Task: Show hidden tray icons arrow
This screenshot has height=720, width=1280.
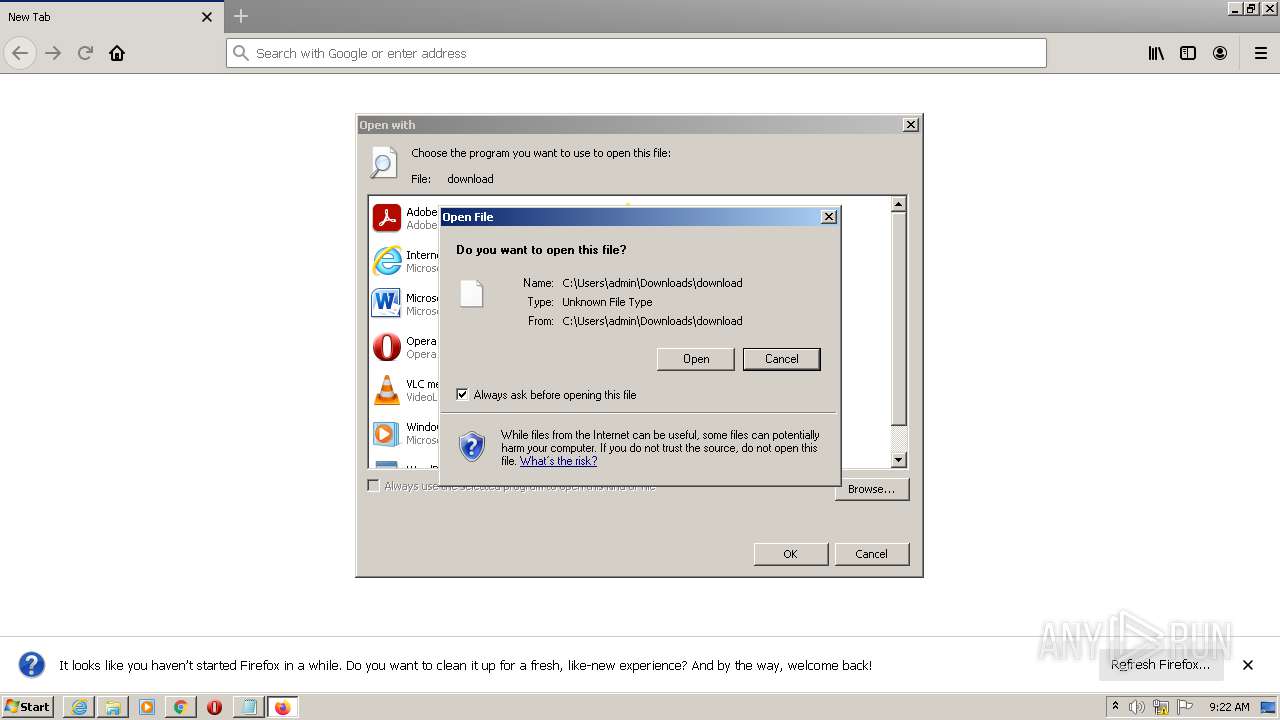Action: (1115, 707)
